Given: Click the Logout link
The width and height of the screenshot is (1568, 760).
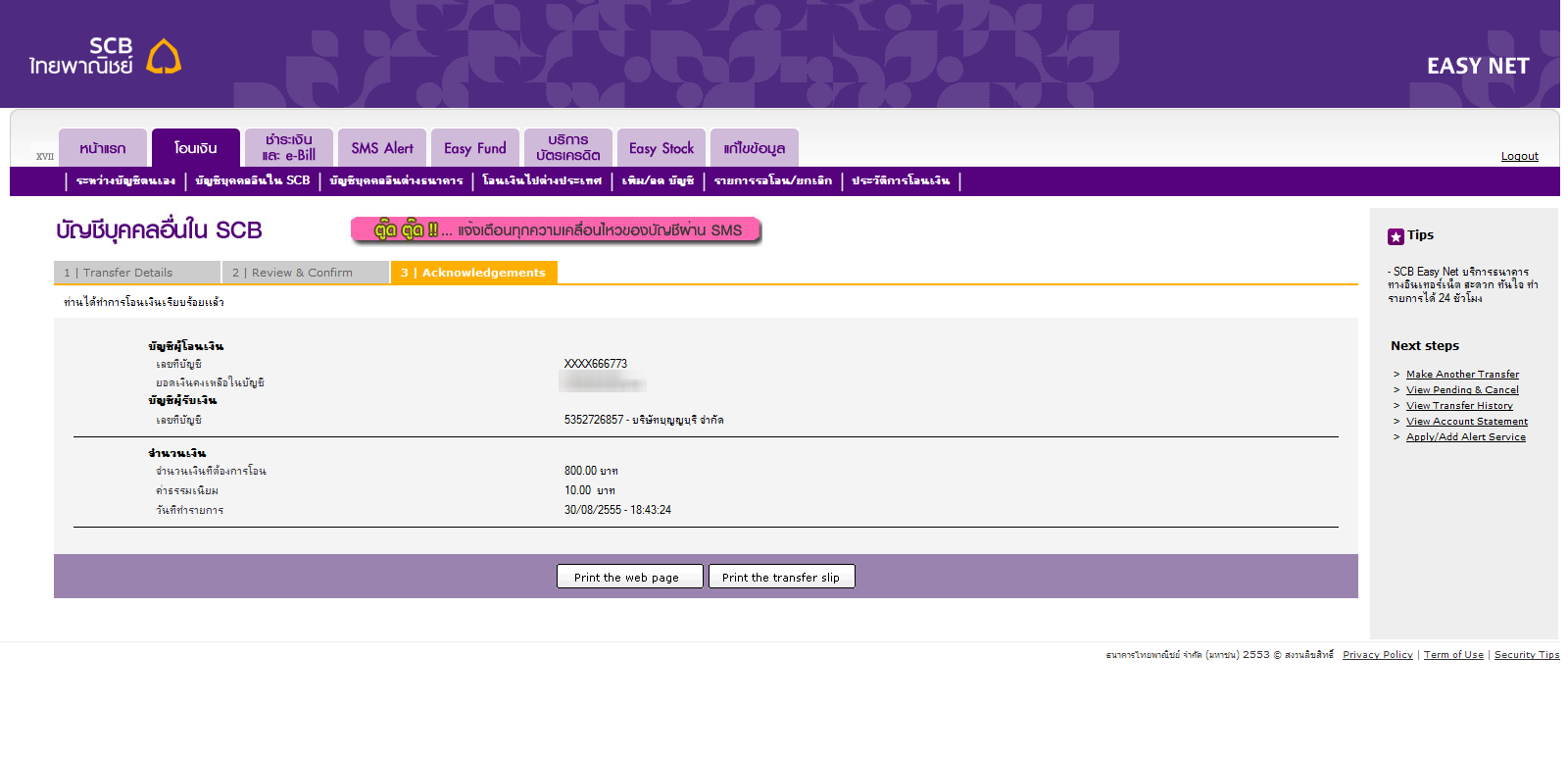Looking at the screenshot, I should pyautogui.click(x=1520, y=156).
